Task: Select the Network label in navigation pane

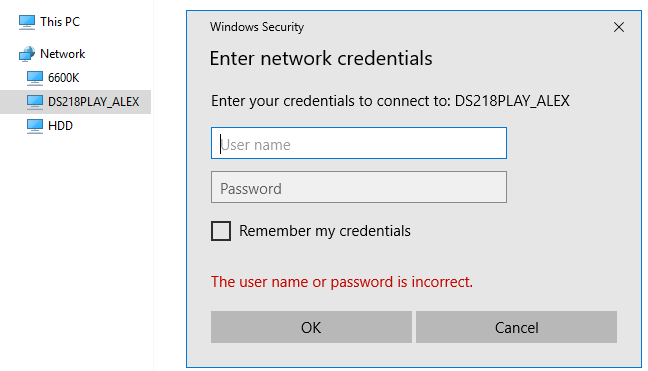Action: [62, 54]
